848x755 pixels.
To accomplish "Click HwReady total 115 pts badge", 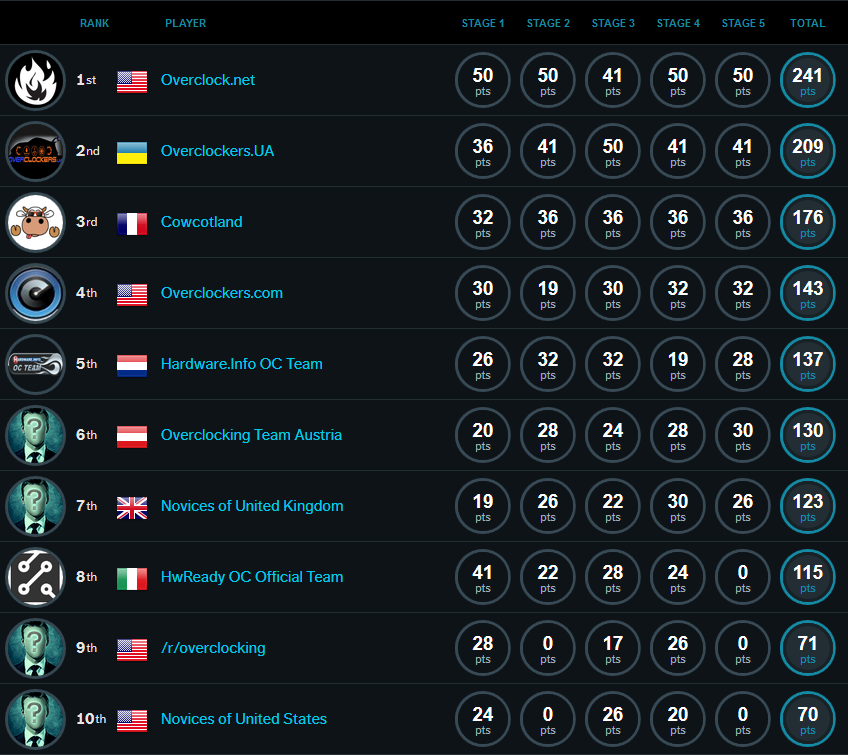I will [808, 577].
